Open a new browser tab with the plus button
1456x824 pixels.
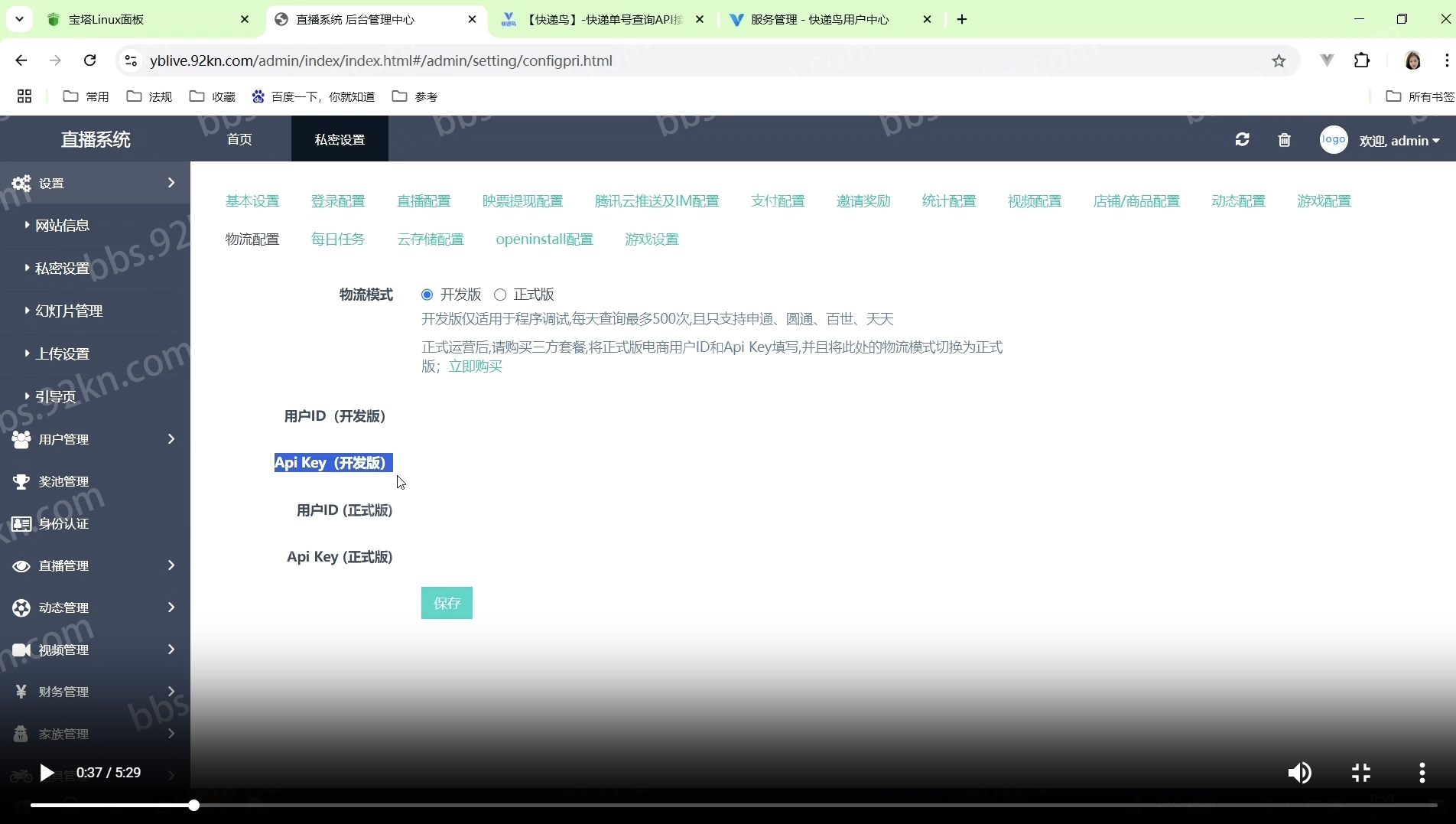(x=962, y=19)
